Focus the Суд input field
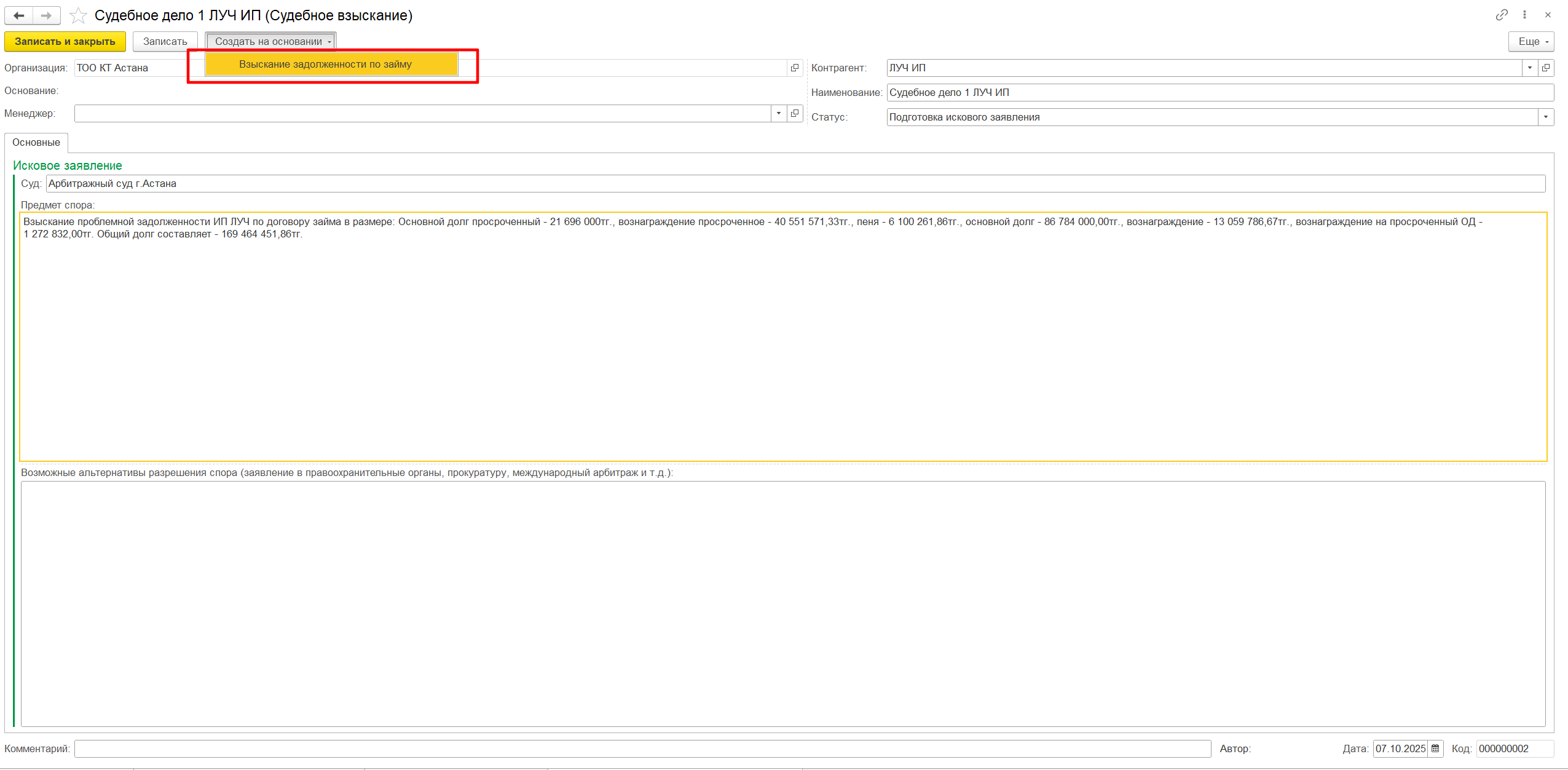Screen dimensions: 1568x770 coord(795,183)
